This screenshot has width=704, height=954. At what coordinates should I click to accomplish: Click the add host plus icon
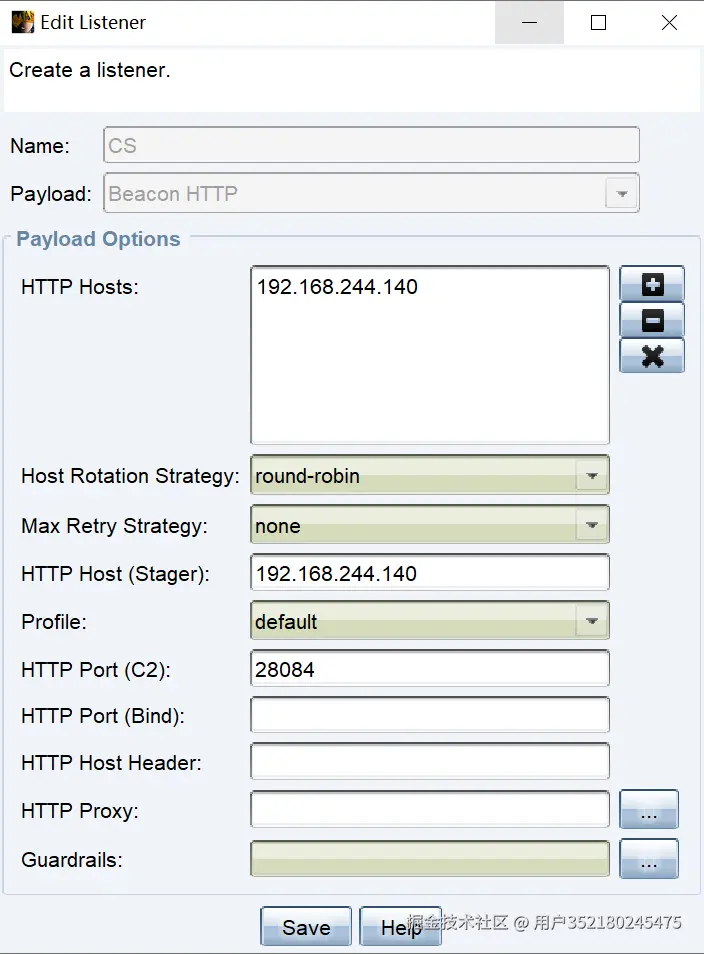[x=651, y=284]
